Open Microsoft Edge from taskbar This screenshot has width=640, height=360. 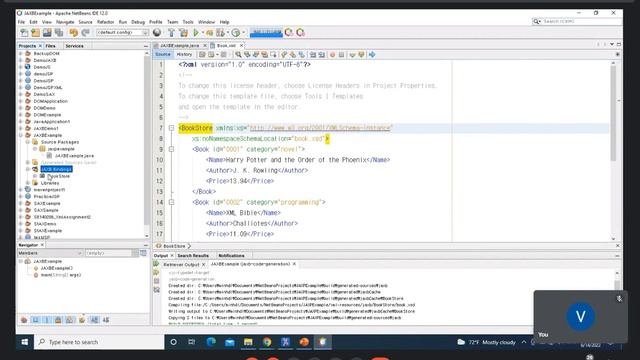click(211, 342)
